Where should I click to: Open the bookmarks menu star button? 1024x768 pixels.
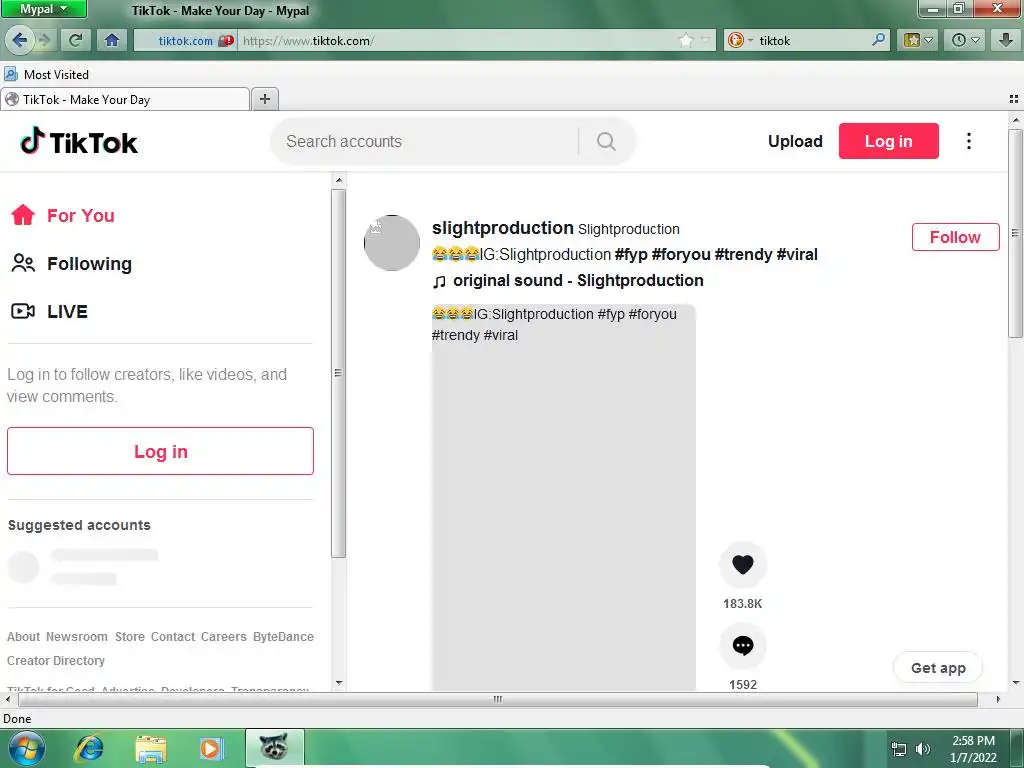(918, 40)
